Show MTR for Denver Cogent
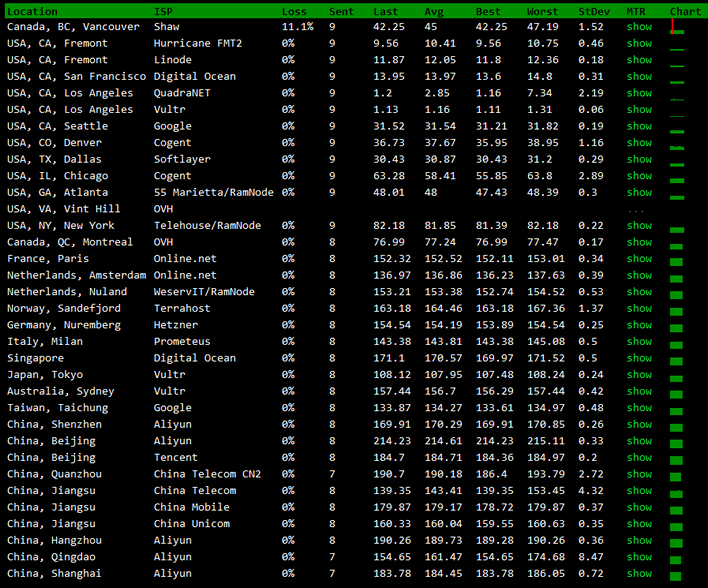 point(639,143)
